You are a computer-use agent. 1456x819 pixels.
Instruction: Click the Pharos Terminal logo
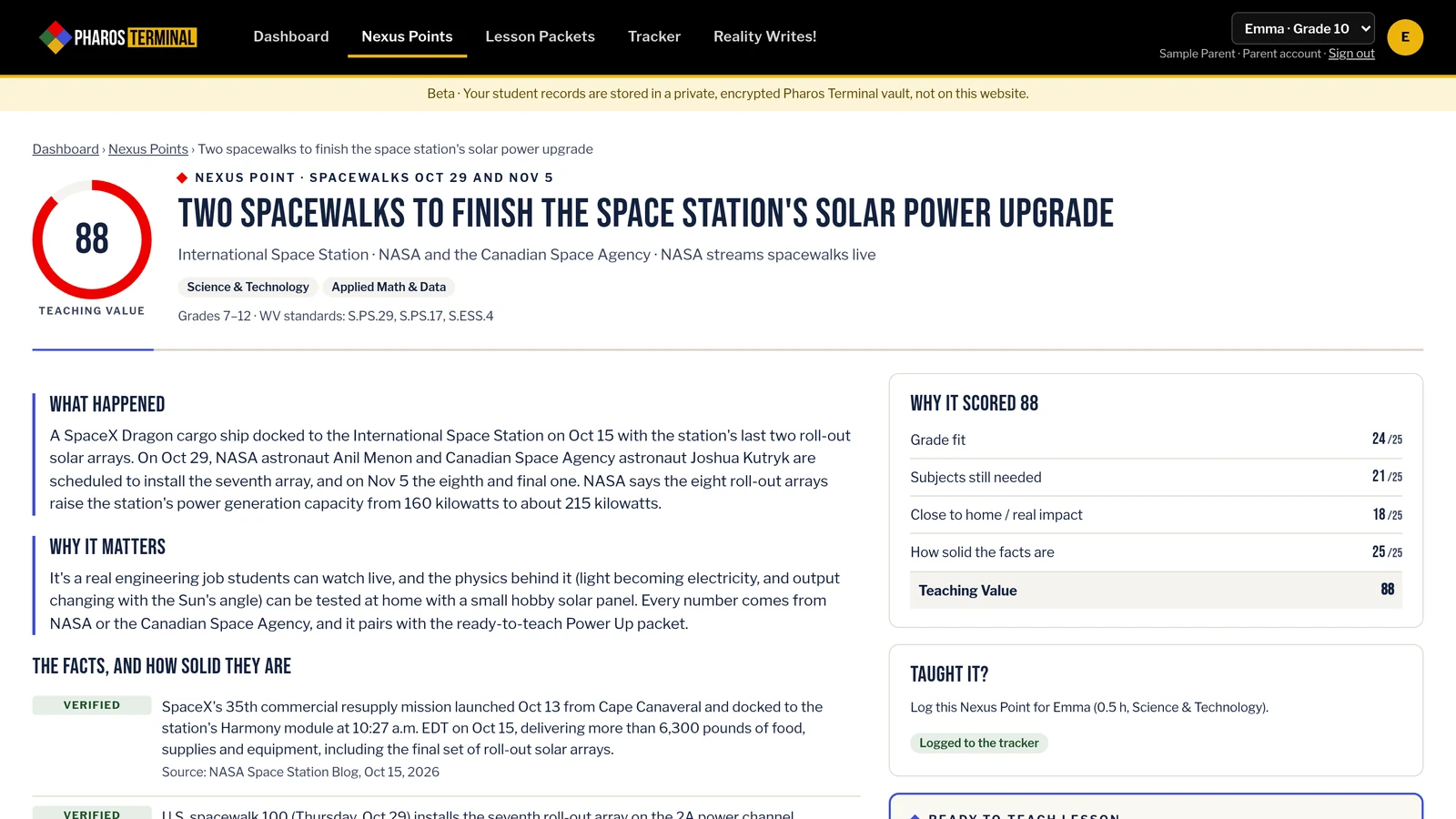click(x=118, y=37)
